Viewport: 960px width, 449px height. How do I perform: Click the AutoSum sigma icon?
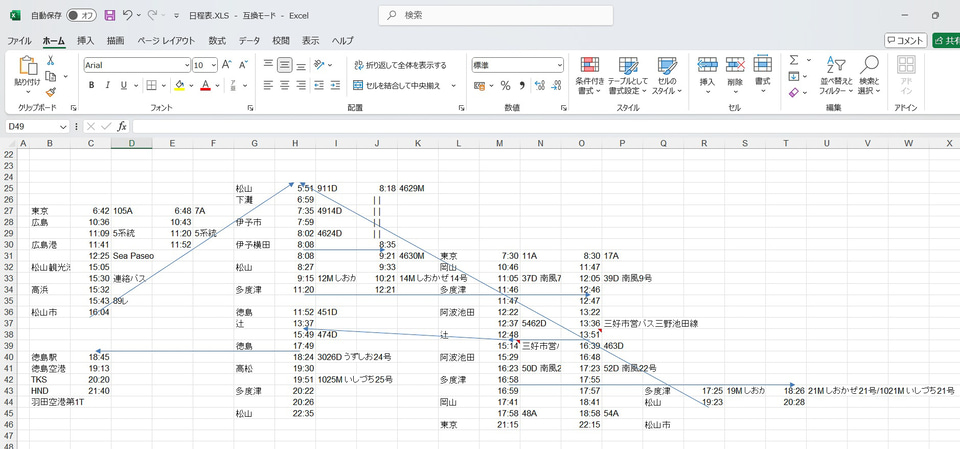(x=794, y=59)
